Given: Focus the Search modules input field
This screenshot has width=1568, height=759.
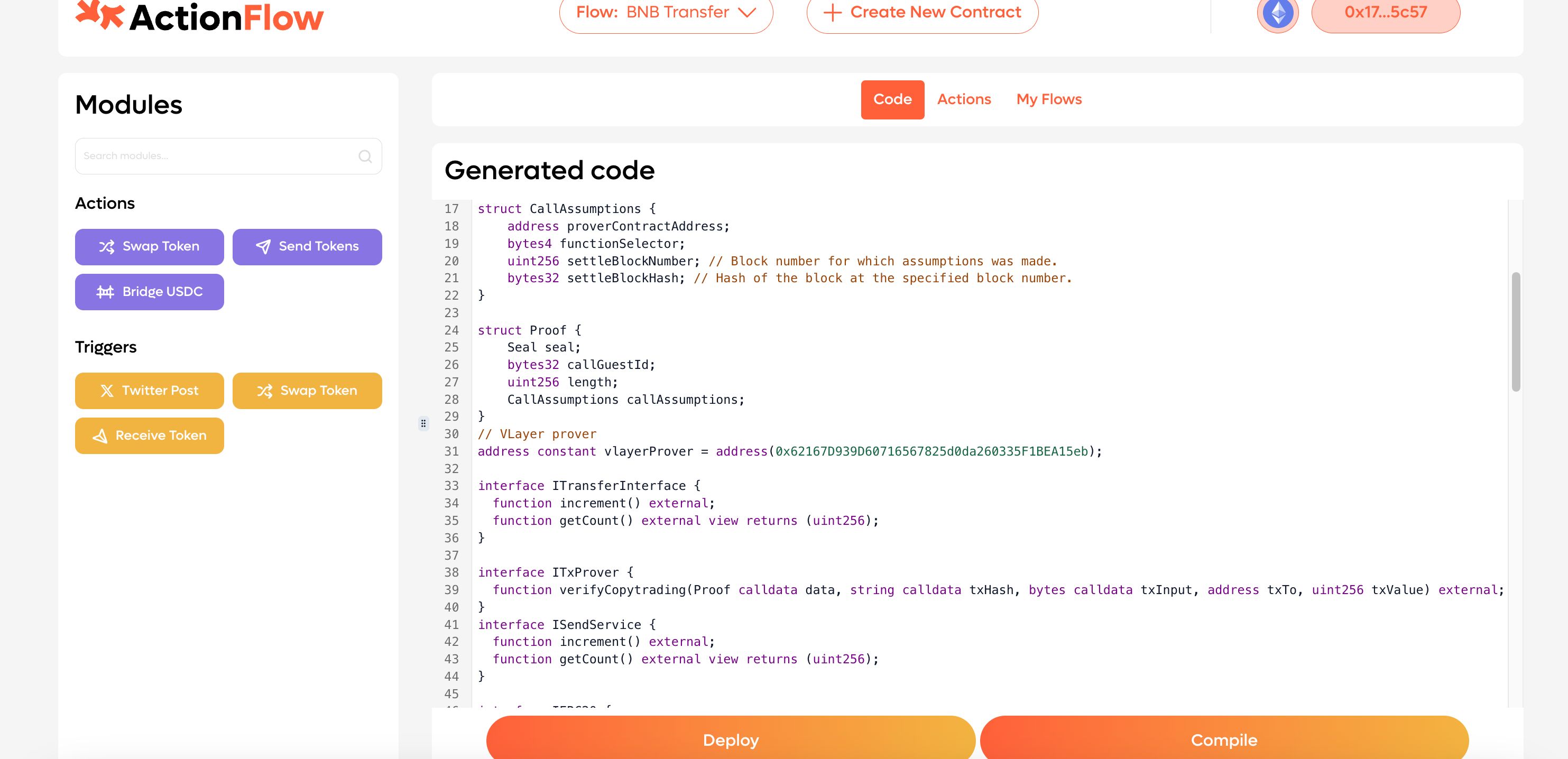Looking at the screenshot, I should click(228, 156).
